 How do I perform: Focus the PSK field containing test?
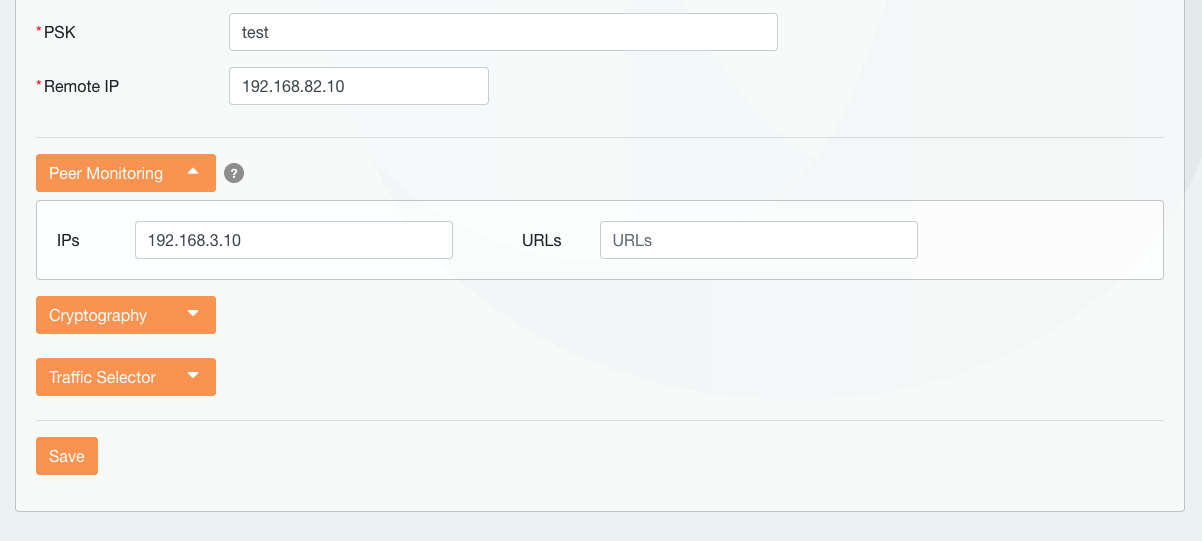tap(503, 32)
